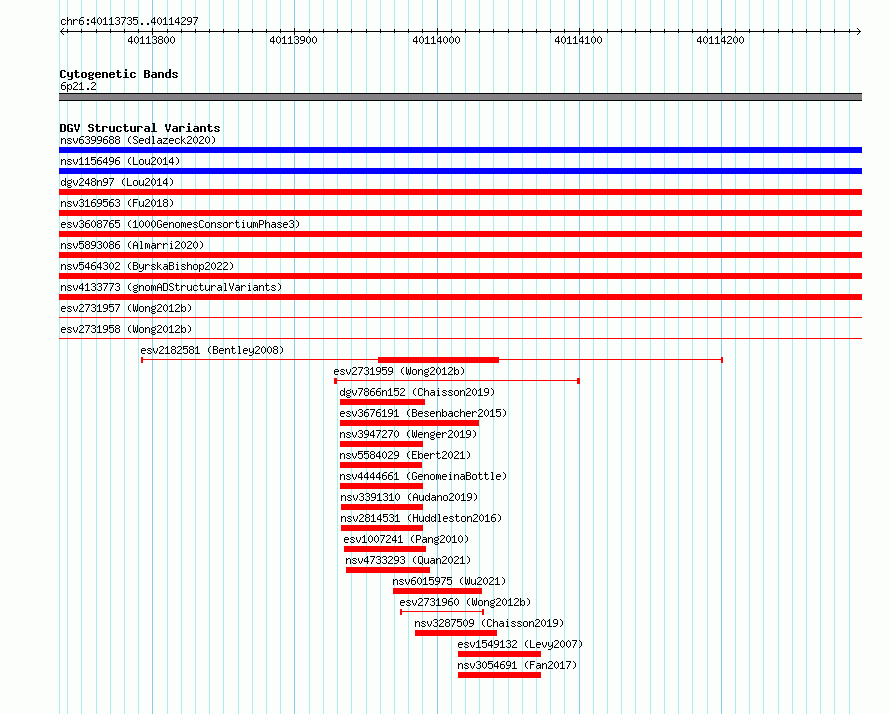Click the gray 6p21.2 cytogenetic band bar

coord(460,97)
